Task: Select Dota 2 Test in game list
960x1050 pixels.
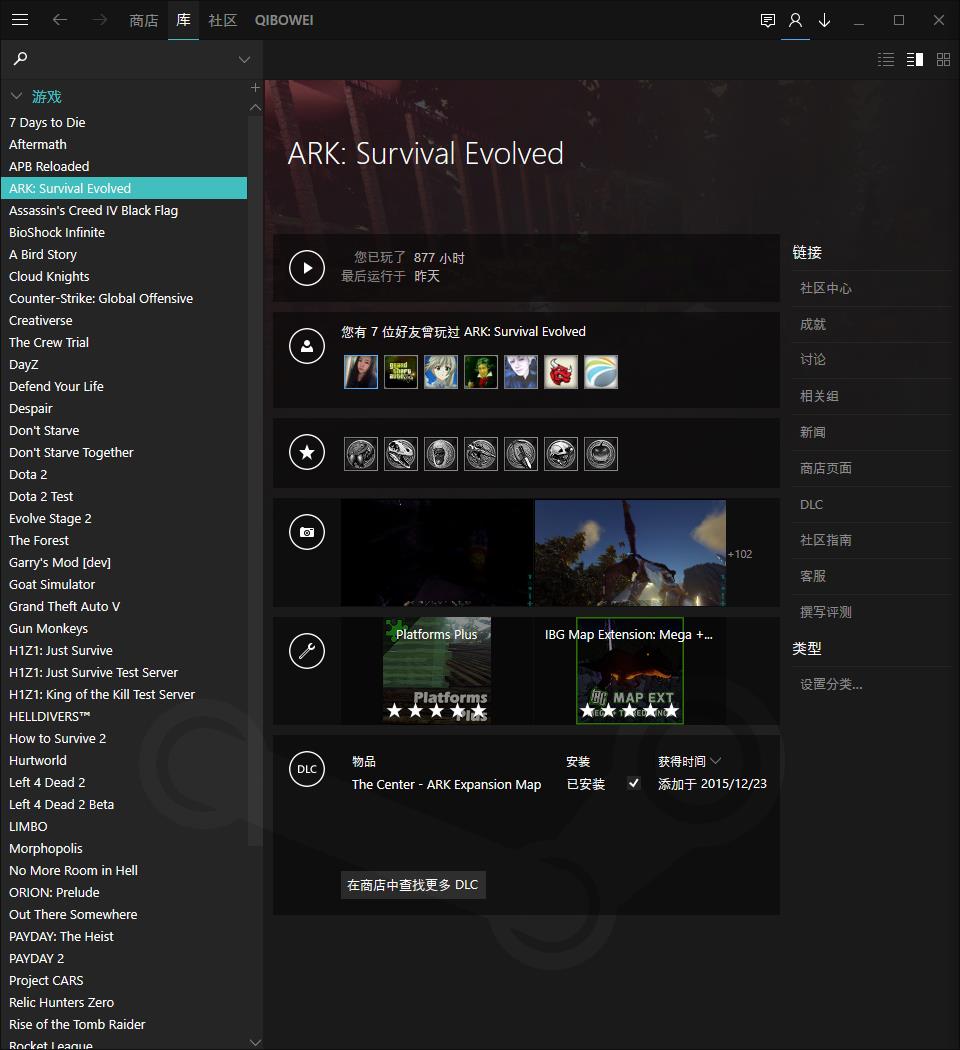Action: click(x=124, y=496)
